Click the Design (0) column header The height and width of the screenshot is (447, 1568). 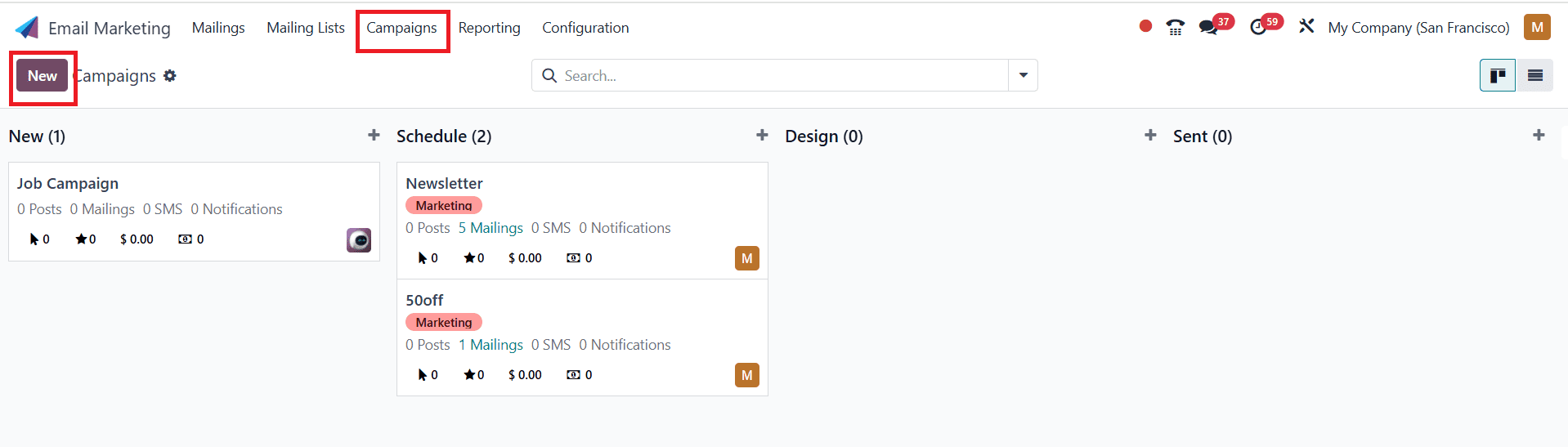coord(824,136)
